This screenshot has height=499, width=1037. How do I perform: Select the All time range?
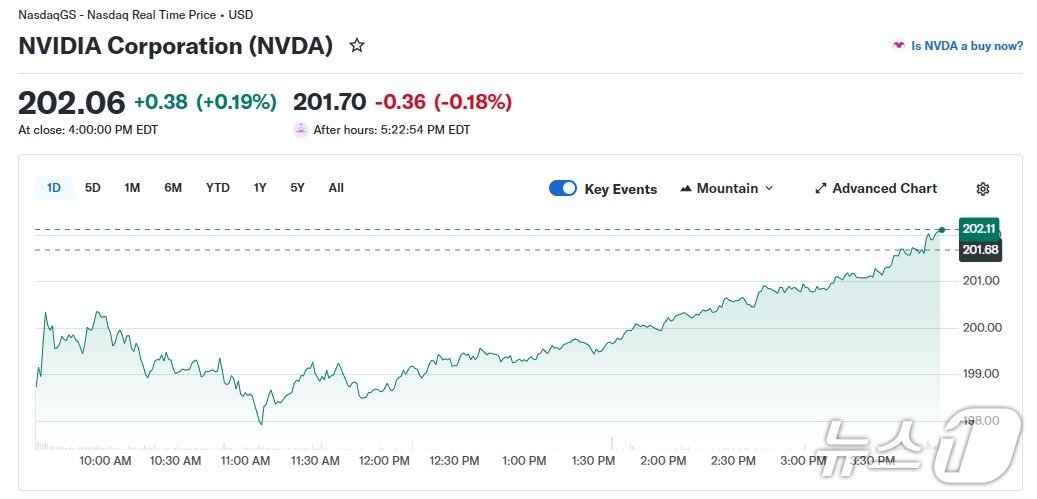pyautogui.click(x=336, y=188)
